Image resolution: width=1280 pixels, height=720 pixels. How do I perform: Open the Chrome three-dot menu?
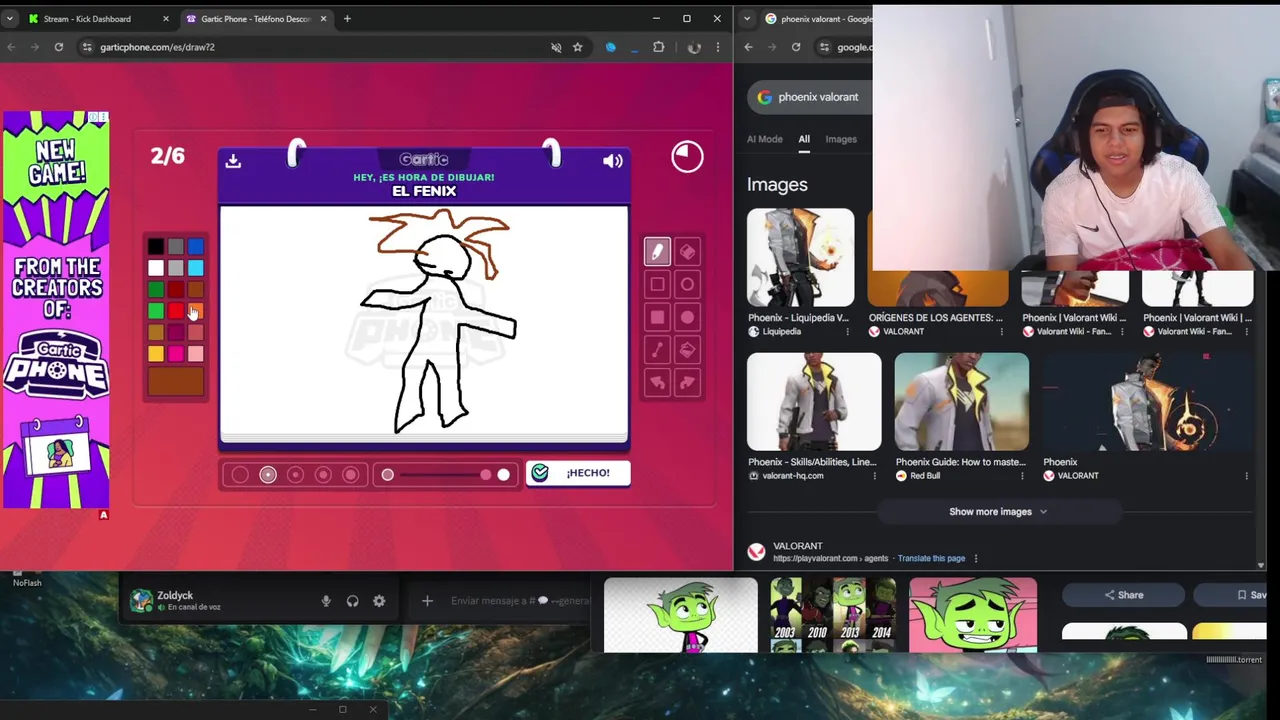pyautogui.click(x=717, y=47)
